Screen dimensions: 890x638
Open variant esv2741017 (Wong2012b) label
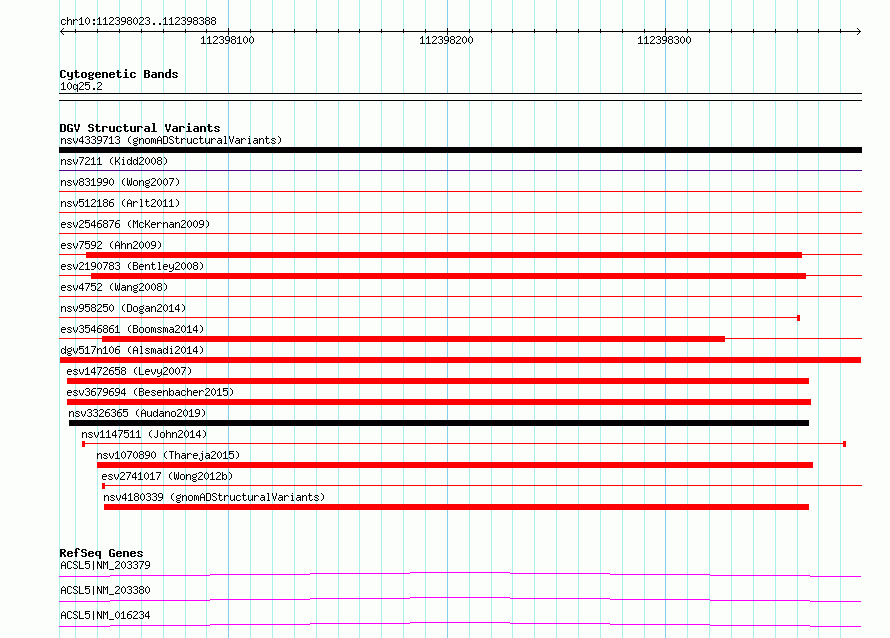(167, 476)
